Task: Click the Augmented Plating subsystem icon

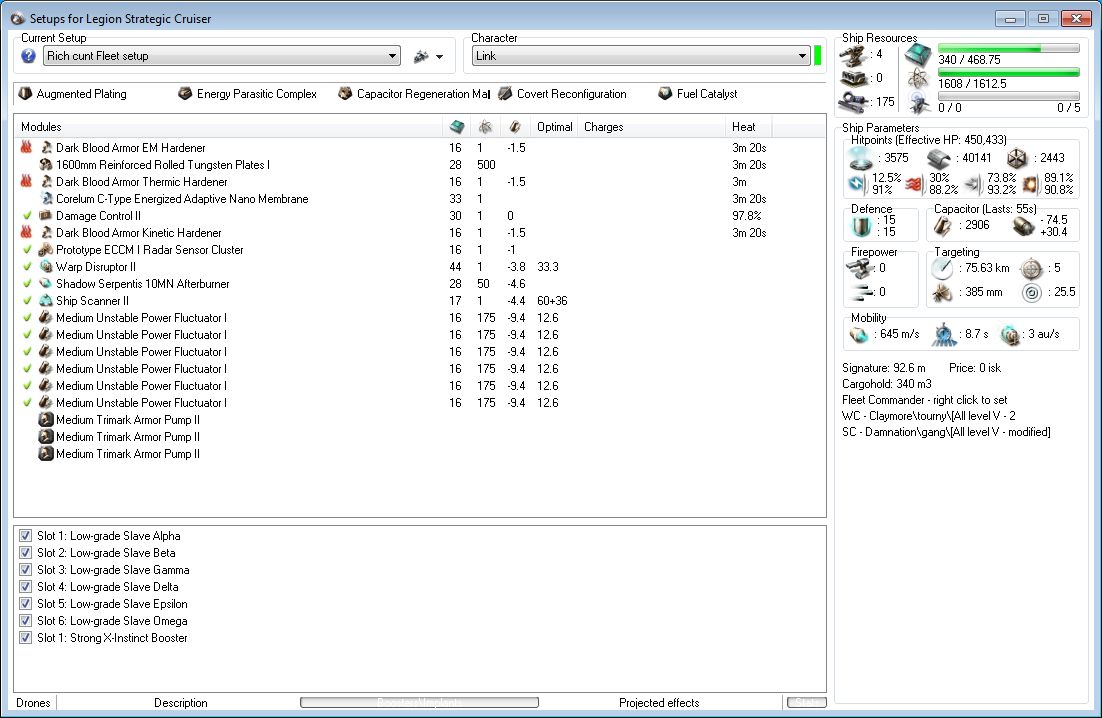Action: tap(25, 94)
